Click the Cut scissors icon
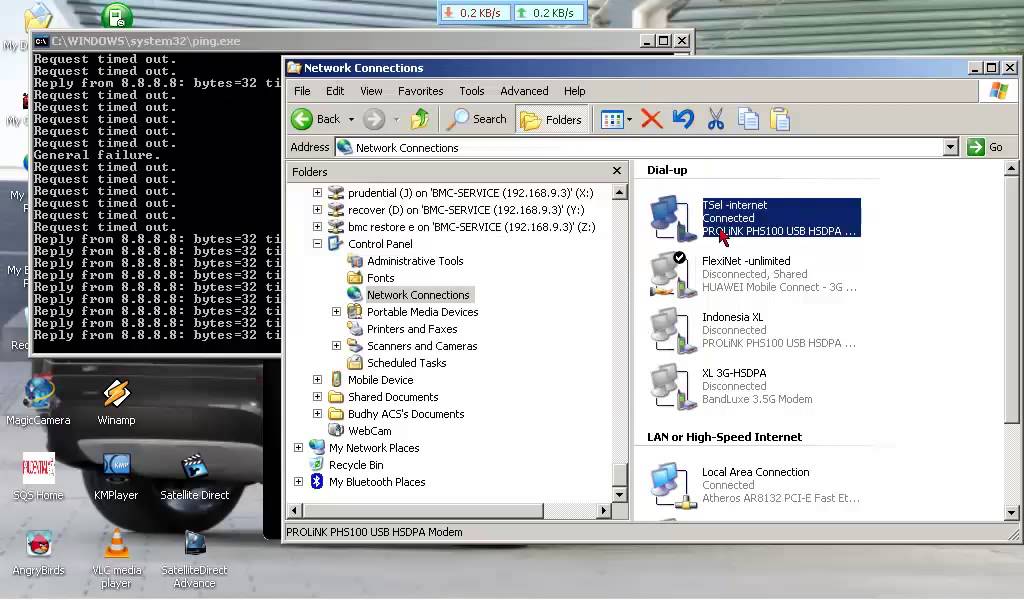This screenshot has width=1024, height=600. 716,119
